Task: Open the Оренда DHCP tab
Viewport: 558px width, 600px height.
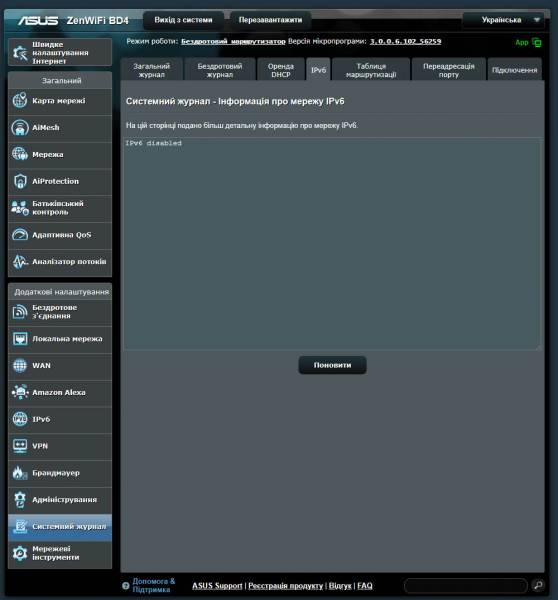Action: (281, 70)
